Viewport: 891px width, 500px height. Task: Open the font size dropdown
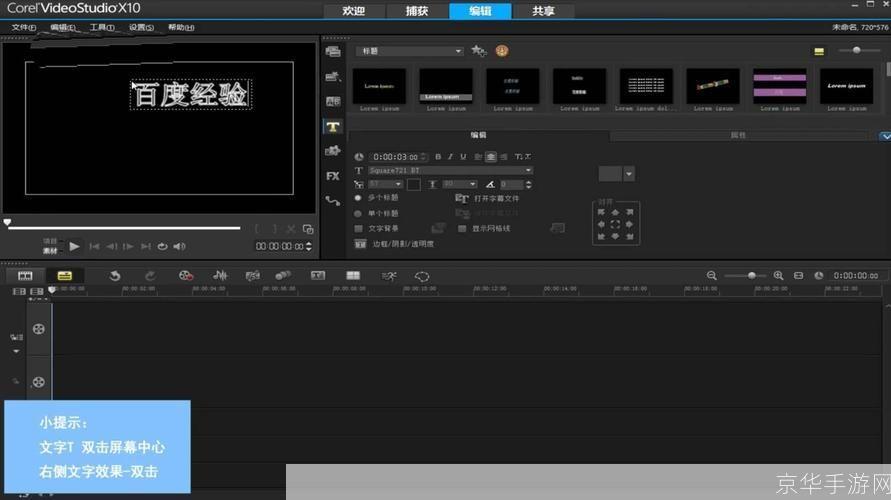[x=385, y=184]
